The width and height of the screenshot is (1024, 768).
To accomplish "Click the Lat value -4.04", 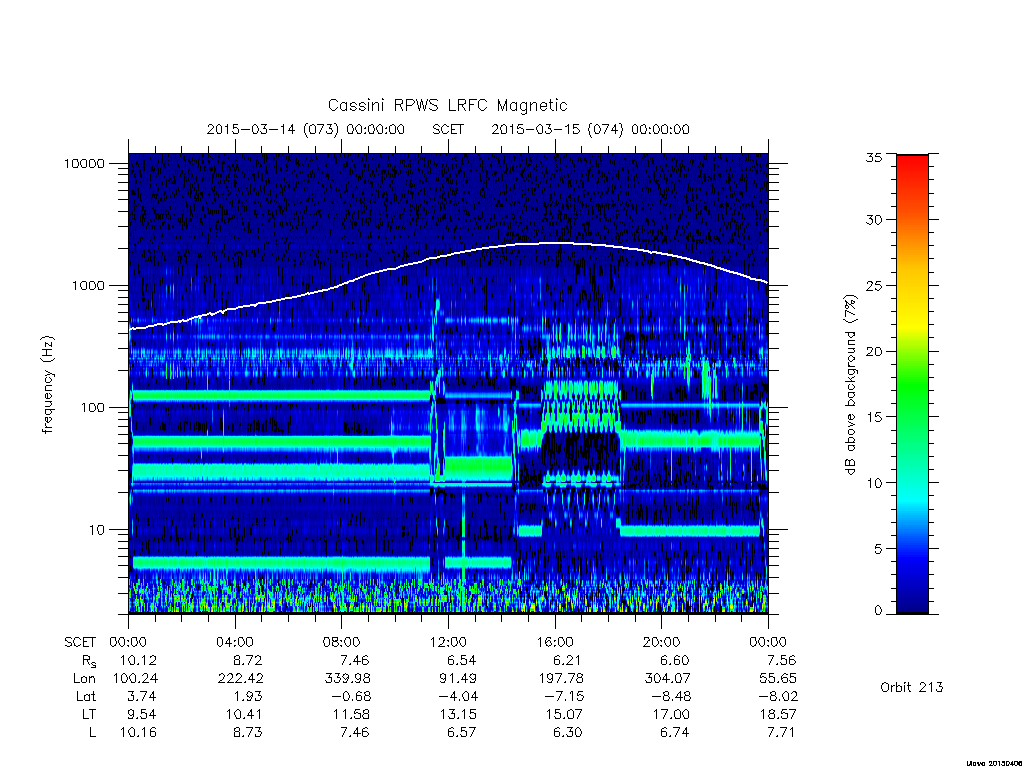I will coord(457,697).
